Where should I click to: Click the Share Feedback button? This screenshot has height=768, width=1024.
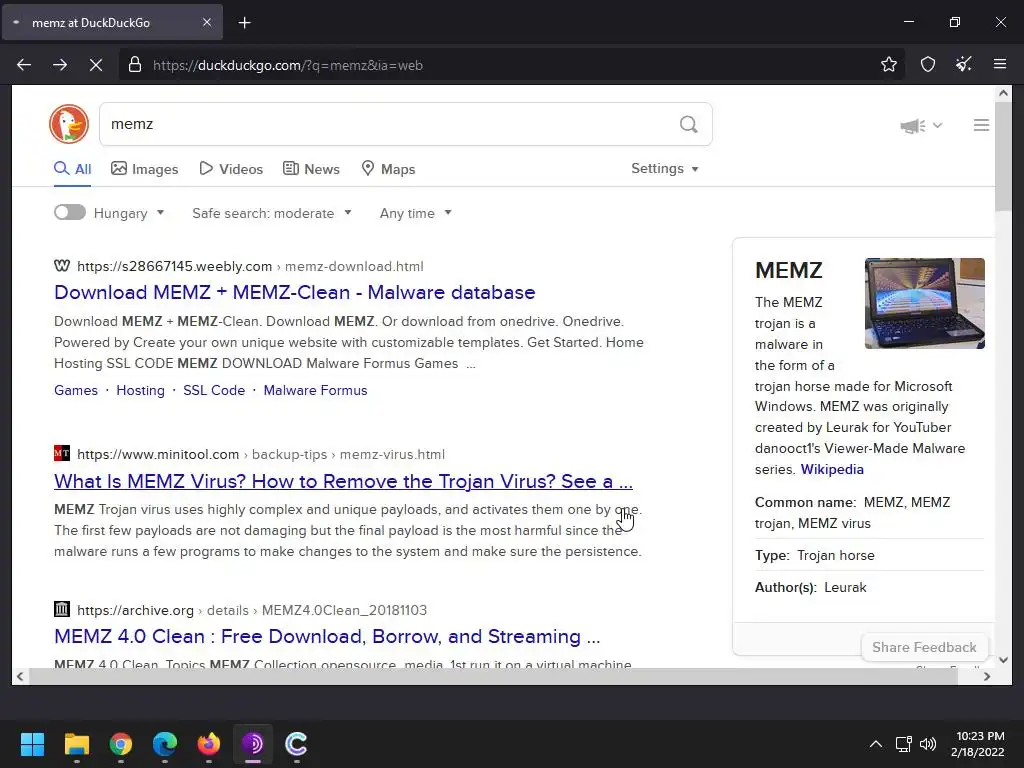pos(924,647)
